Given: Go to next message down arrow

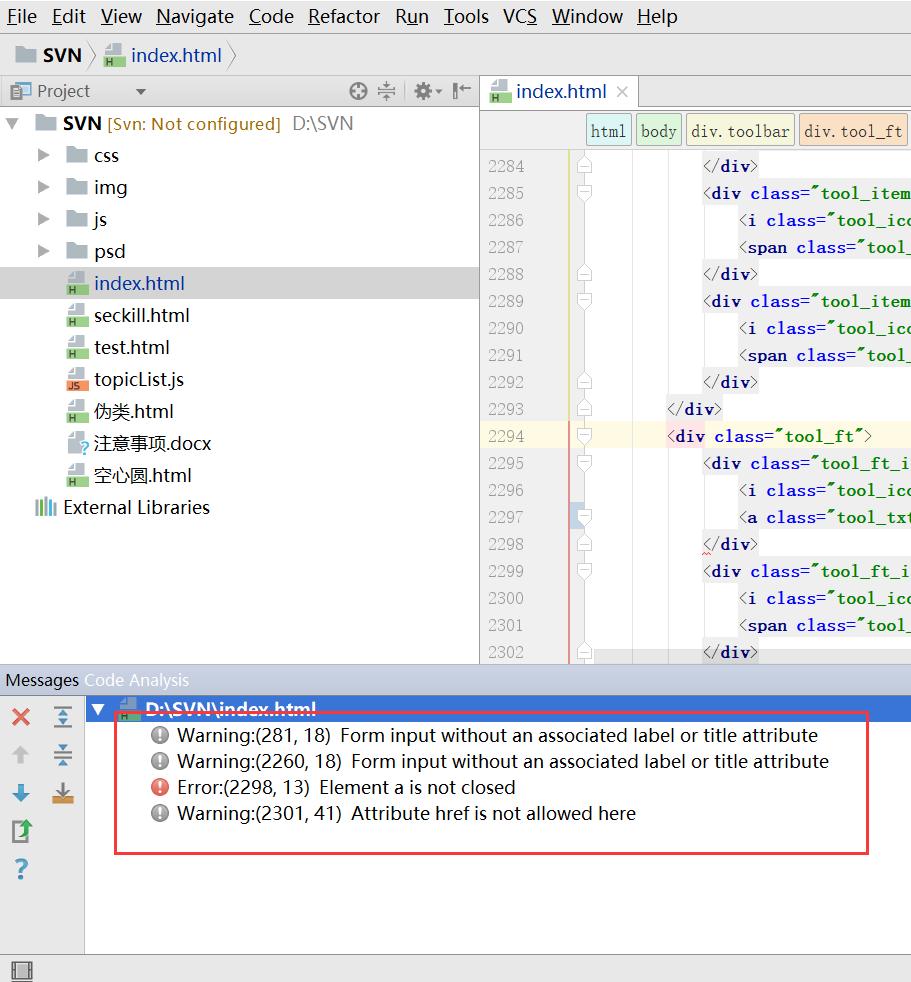Looking at the screenshot, I should pos(21,793).
